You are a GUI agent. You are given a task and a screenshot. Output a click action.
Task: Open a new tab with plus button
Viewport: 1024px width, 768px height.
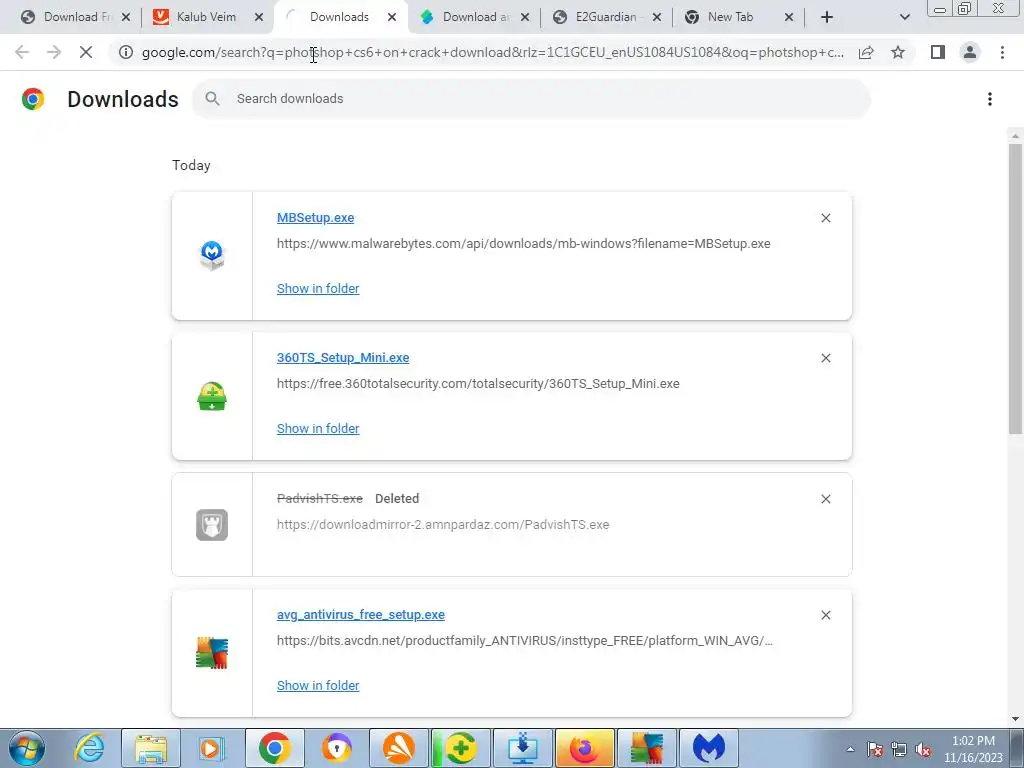click(x=827, y=17)
